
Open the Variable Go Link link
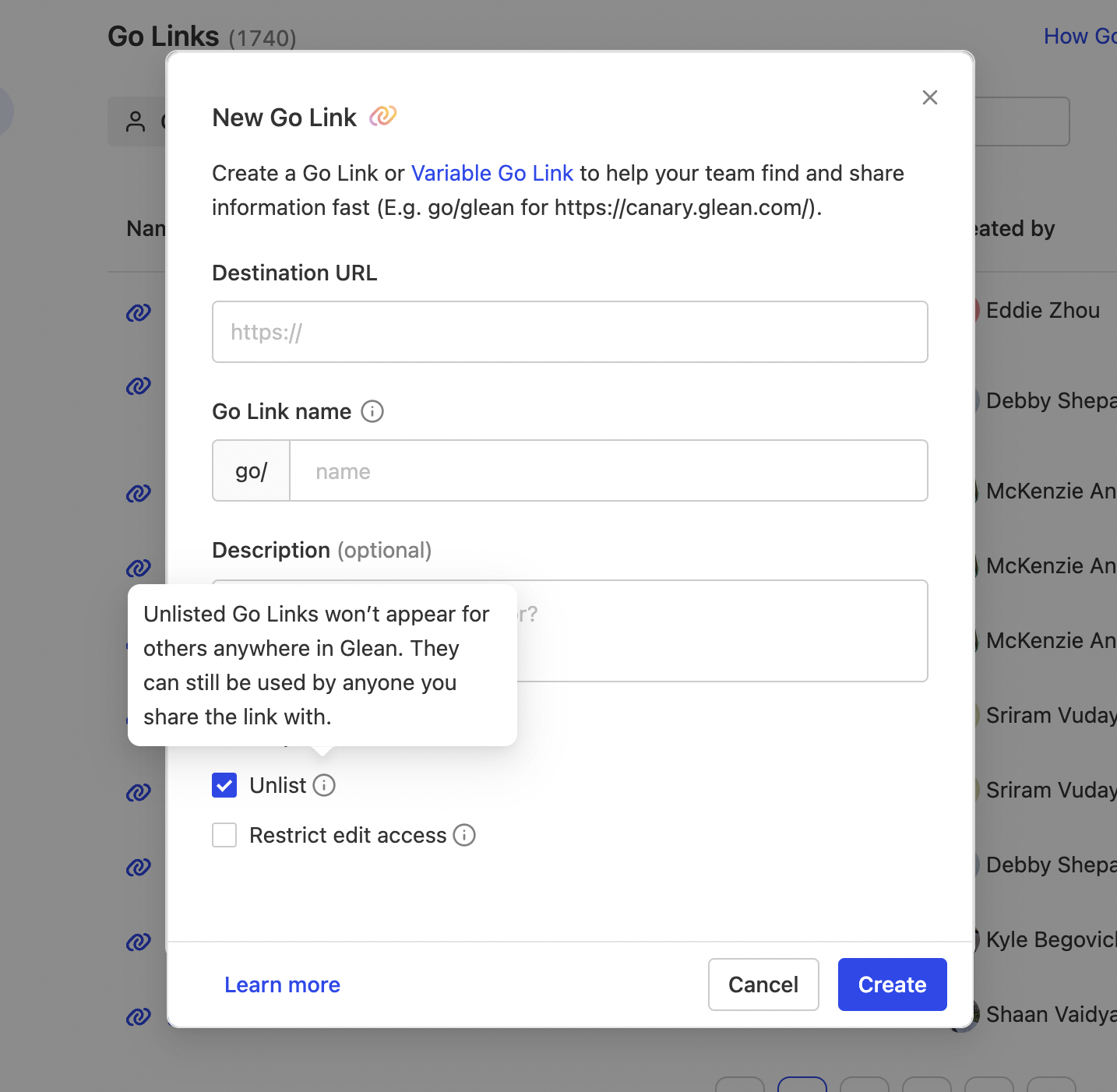492,173
